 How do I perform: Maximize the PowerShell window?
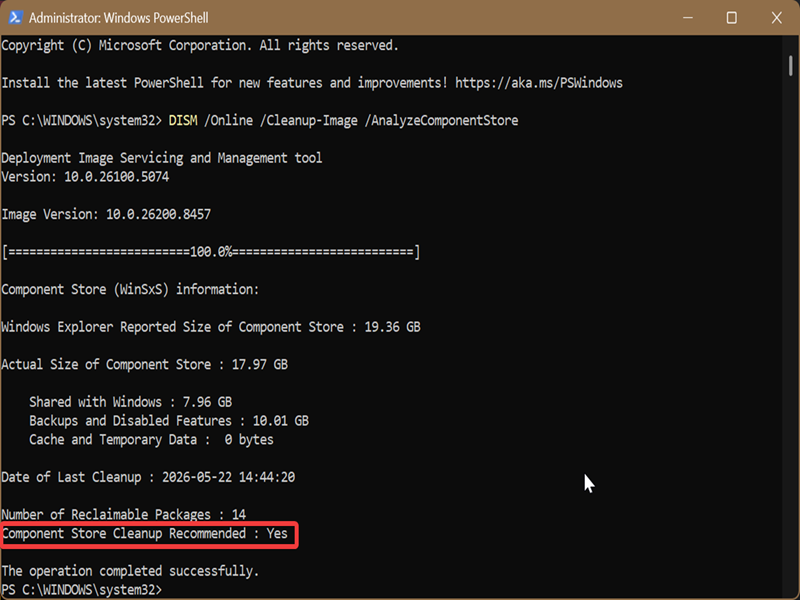[x=732, y=18]
